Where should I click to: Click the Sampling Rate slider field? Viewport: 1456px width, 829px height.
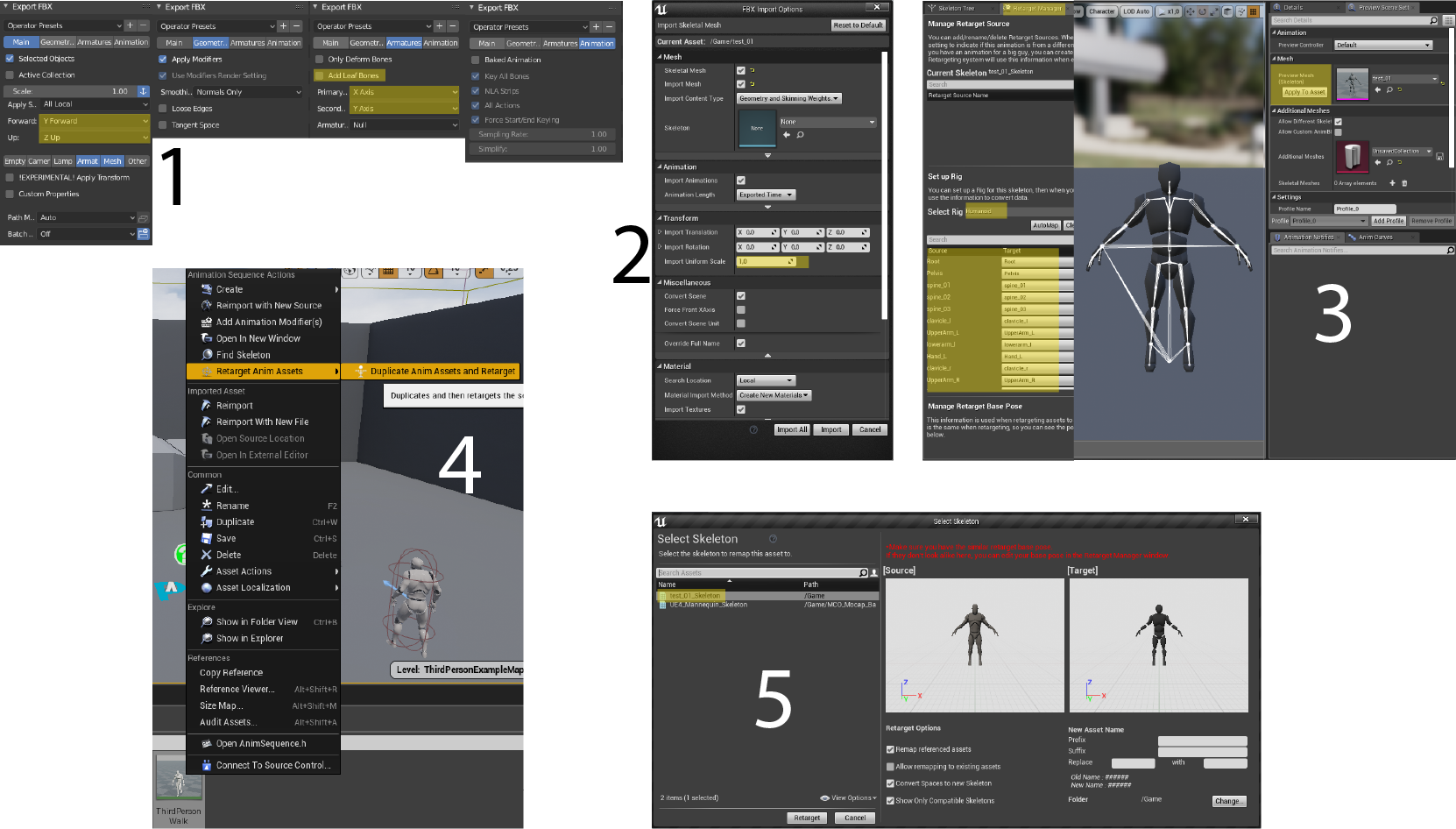(542, 134)
